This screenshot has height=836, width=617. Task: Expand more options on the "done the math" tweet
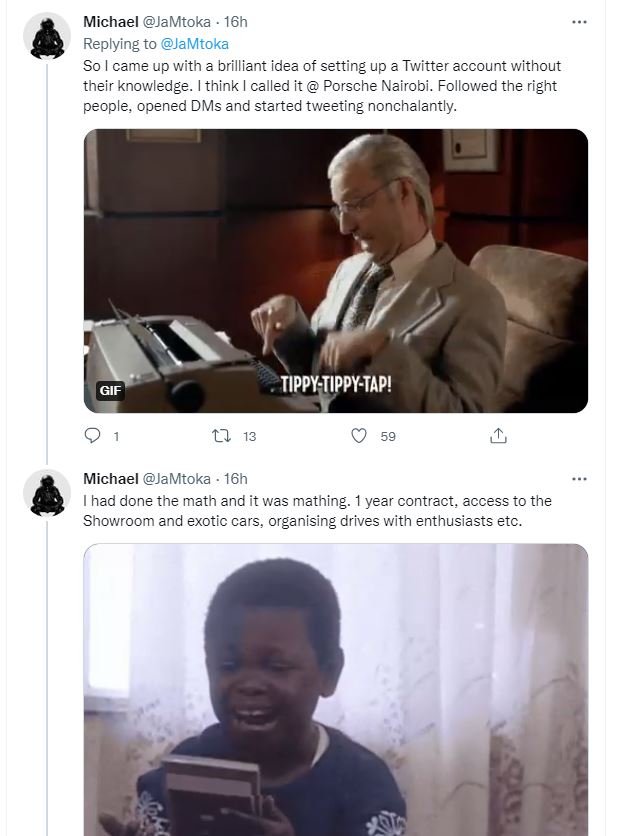tap(579, 479)
